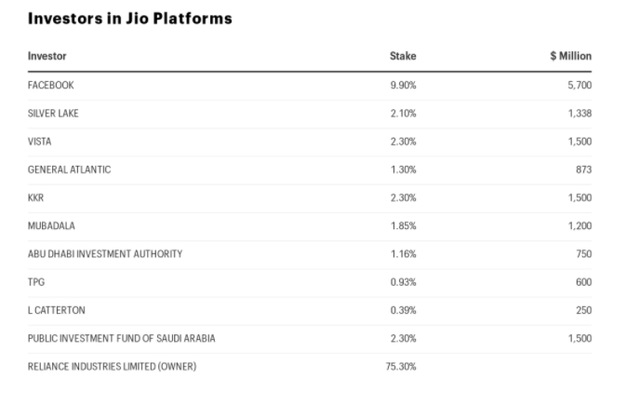Select the TPG investor entry
Image resolution: width=640 pixels, height=393 pixels.
click(36, 282)
